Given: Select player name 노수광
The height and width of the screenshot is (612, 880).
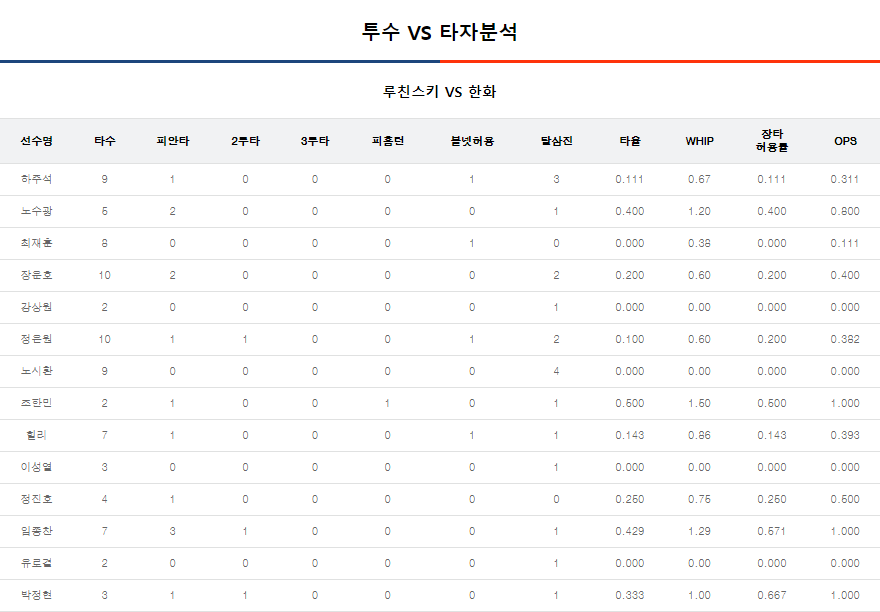Looking at the screenshot, I should coord(36,211).
